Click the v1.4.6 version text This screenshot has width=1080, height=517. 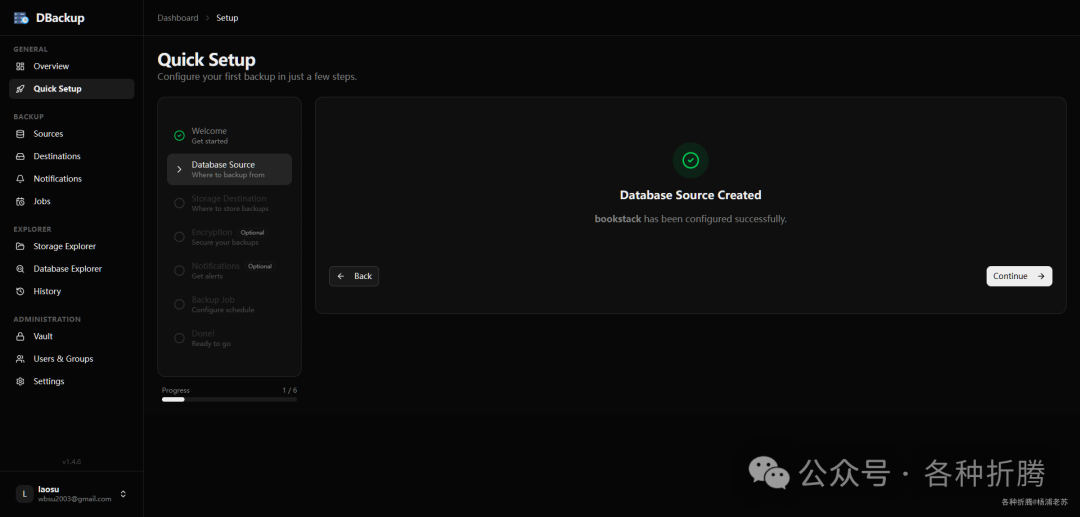72,462
